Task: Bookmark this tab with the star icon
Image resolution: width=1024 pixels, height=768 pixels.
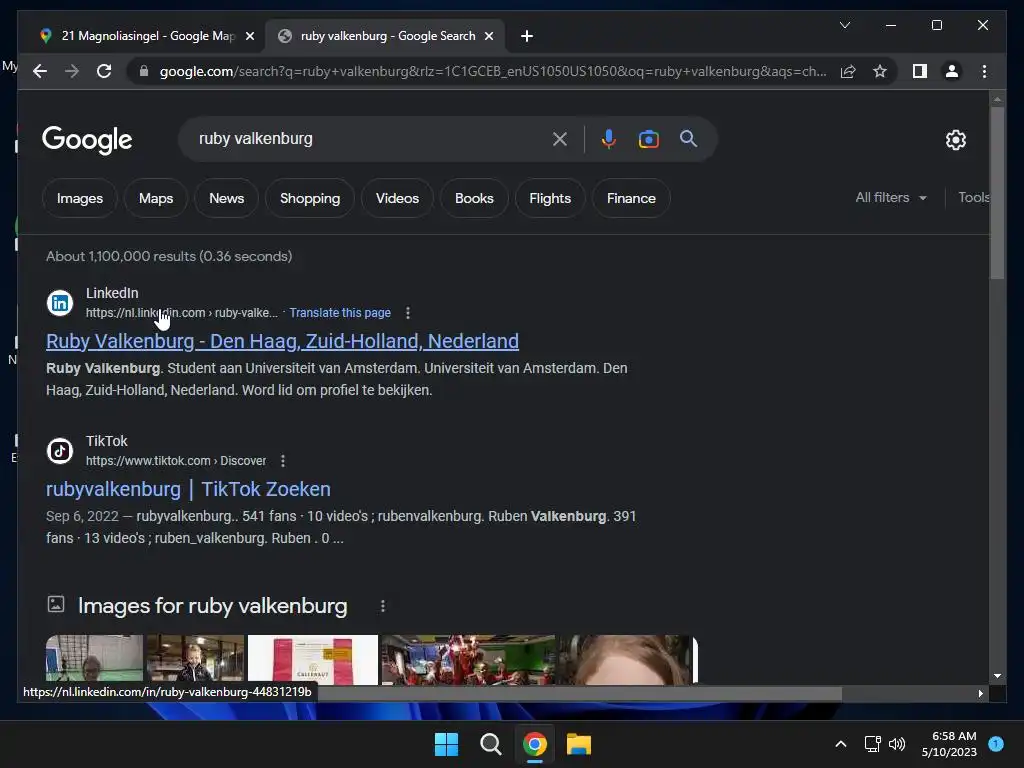Action: click(x=880, y=71)
